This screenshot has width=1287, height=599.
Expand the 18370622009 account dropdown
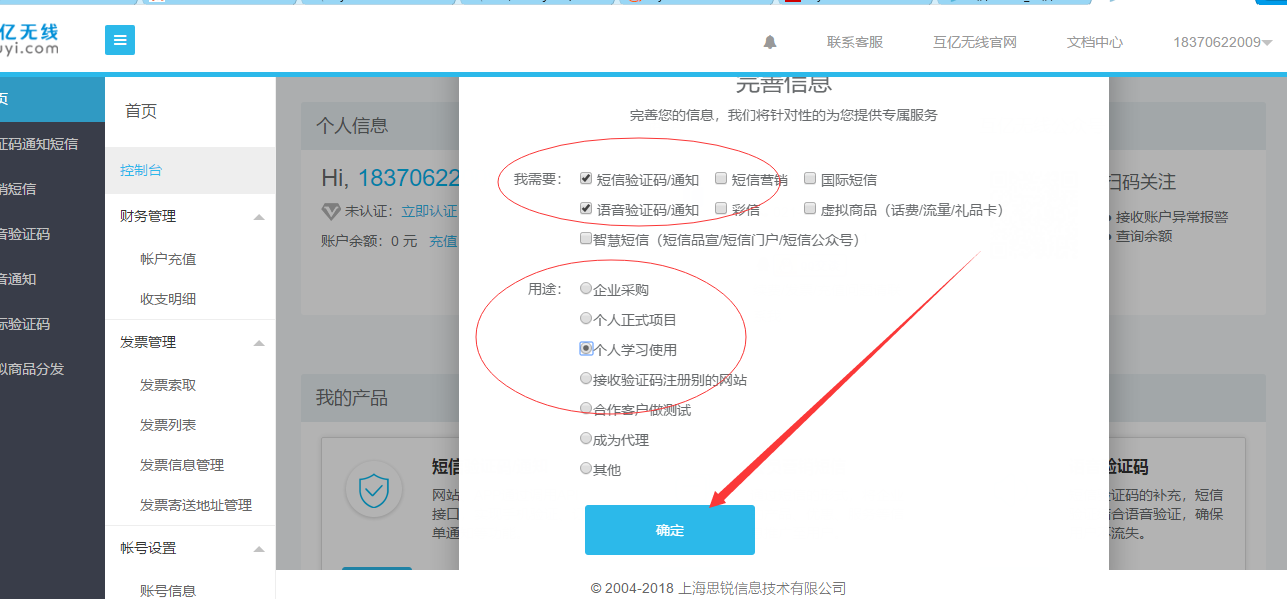tap(1223, 42)
